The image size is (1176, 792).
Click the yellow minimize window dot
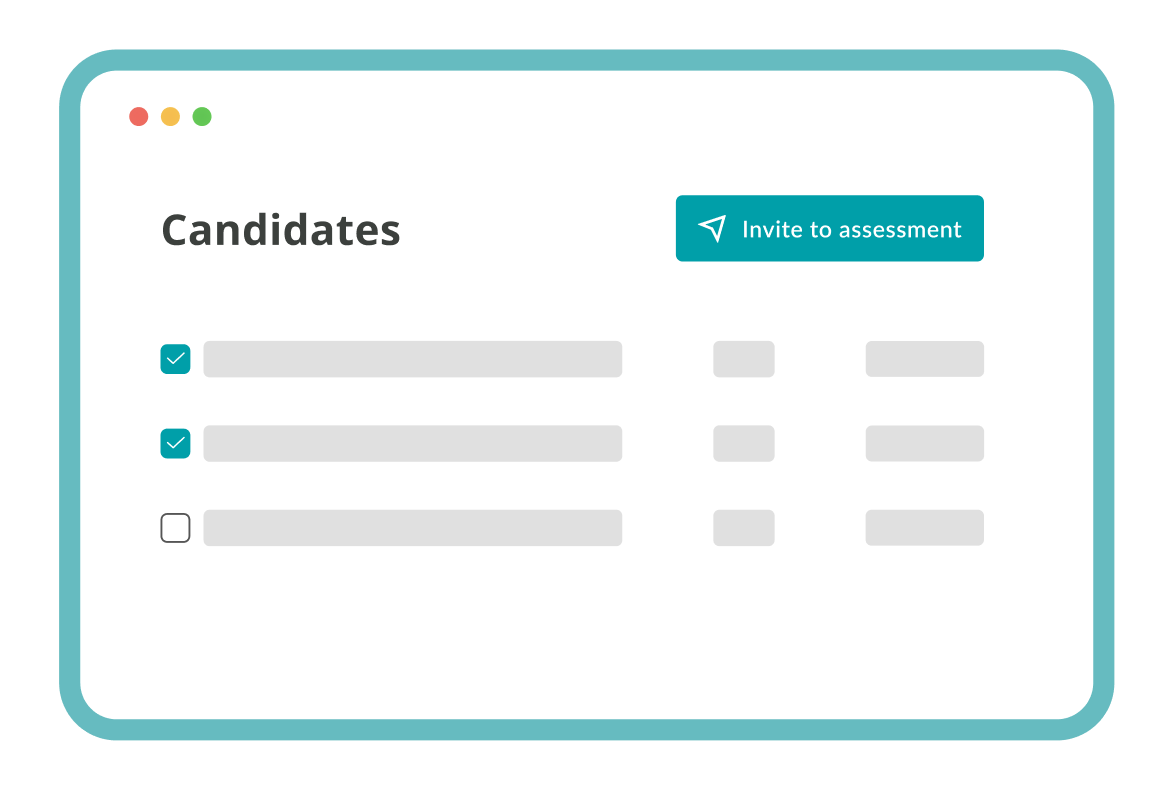170,116
